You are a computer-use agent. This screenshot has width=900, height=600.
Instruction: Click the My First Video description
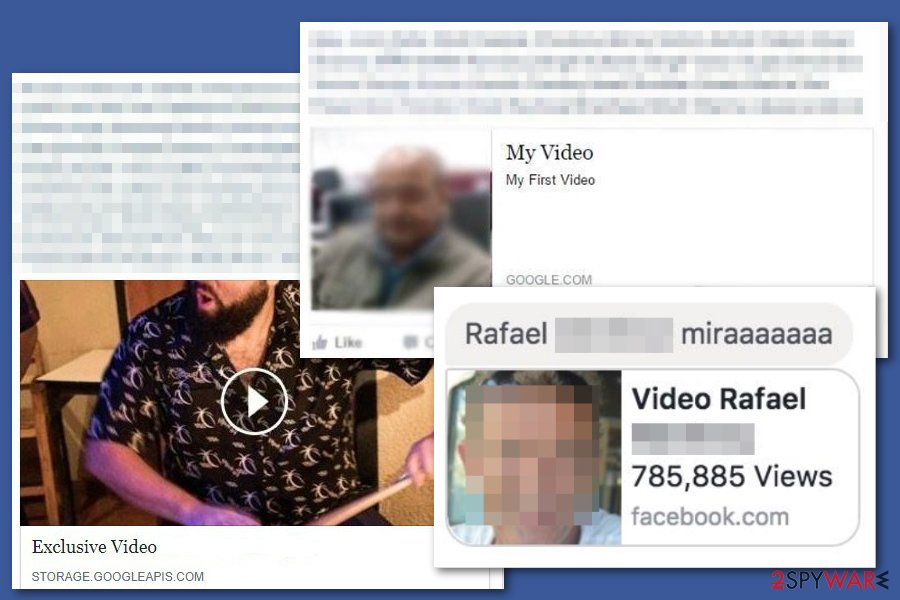[550, 180]
